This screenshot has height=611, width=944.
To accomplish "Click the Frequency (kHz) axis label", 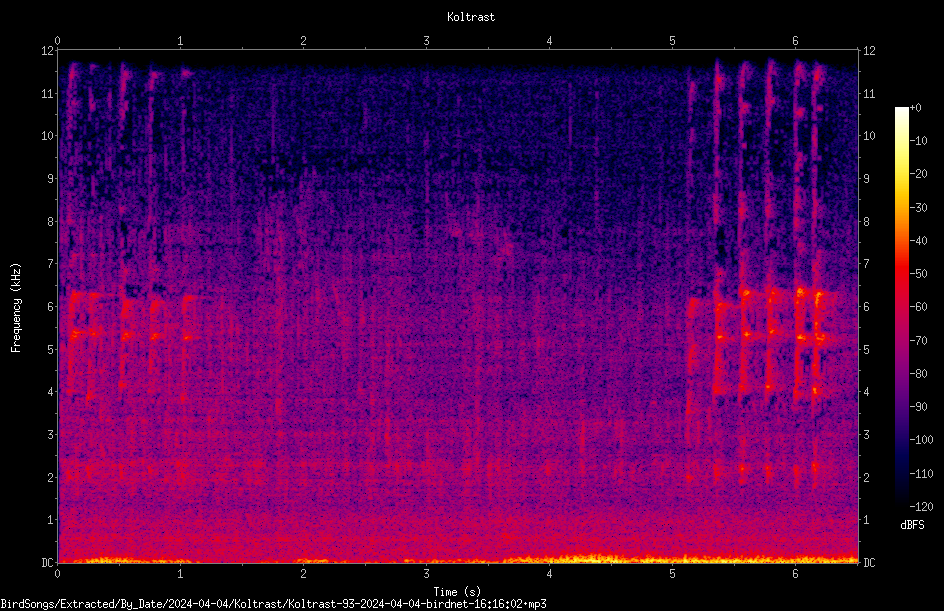I will pos(16,308).
